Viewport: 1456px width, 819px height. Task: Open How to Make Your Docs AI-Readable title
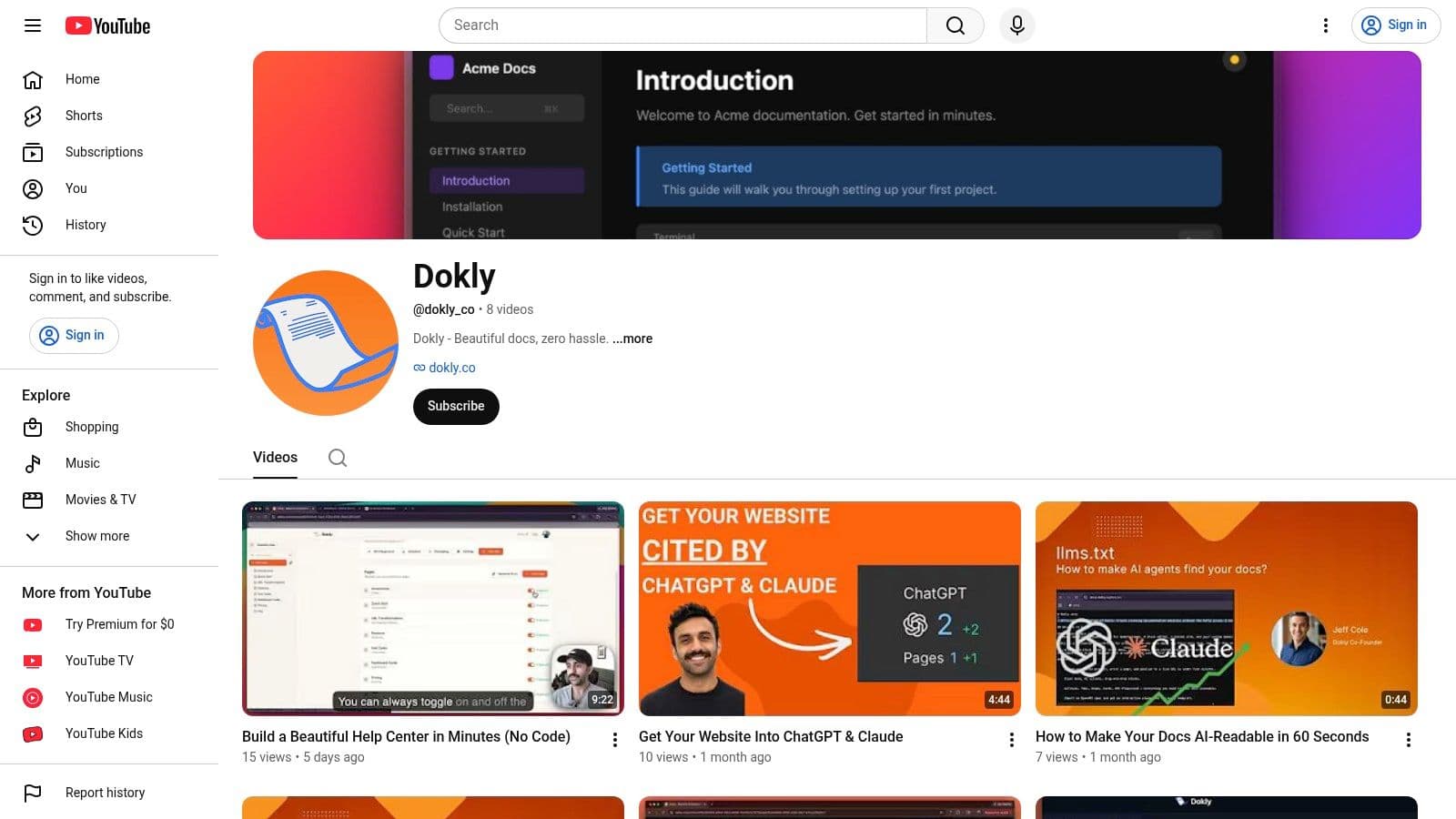coord(1202,736)
